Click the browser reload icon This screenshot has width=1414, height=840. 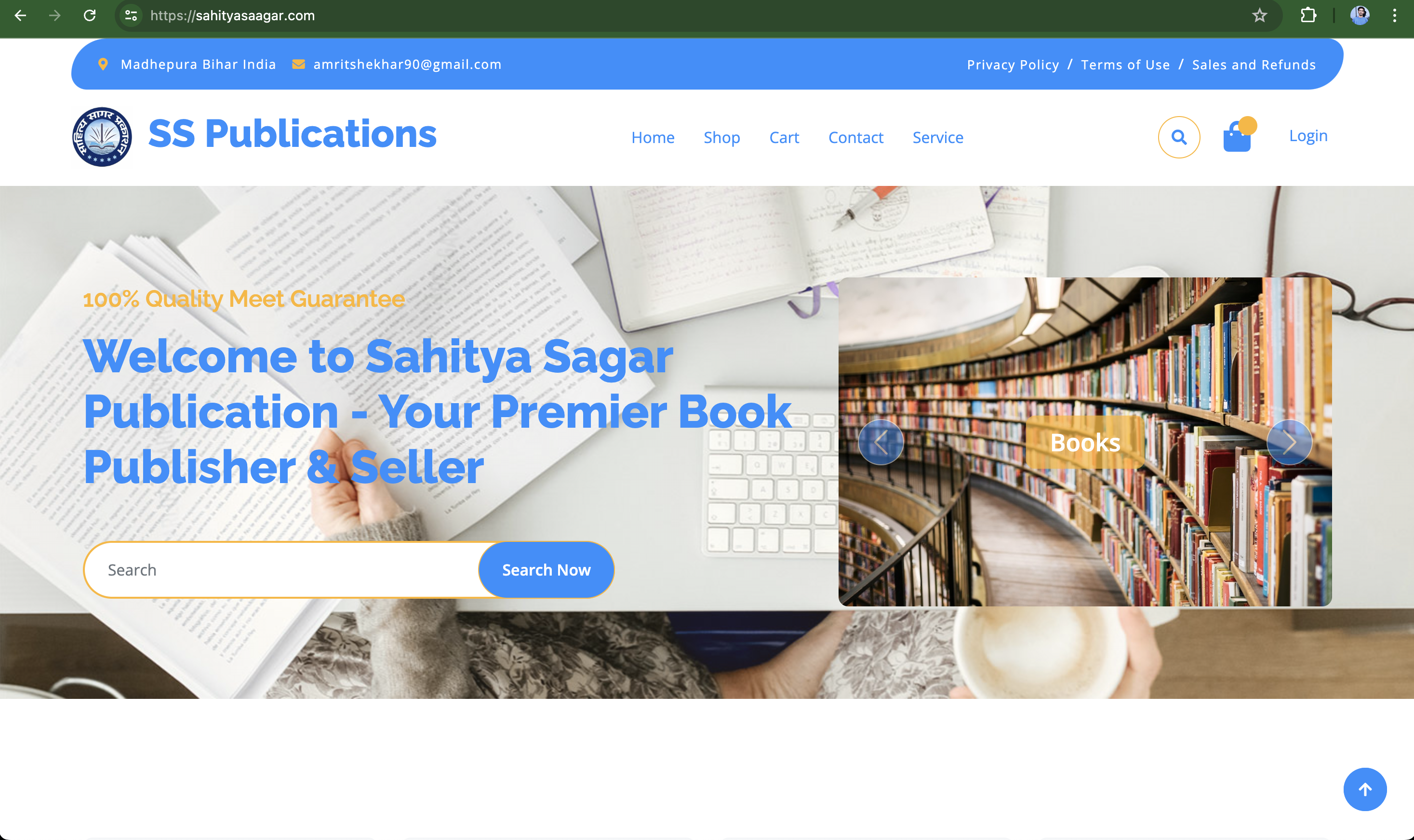pos(90,15)
